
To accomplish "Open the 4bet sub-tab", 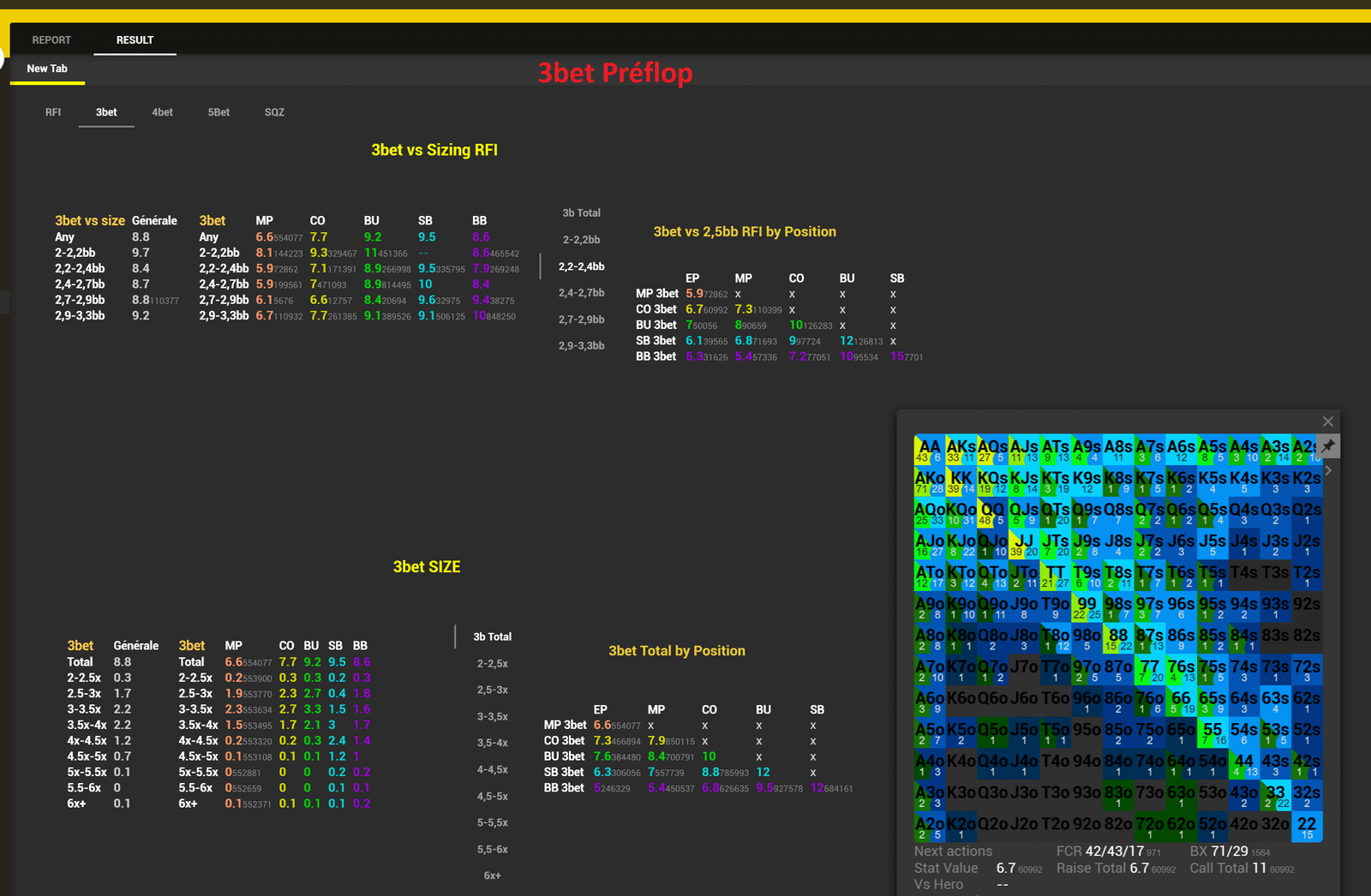I will pos(162,112).
